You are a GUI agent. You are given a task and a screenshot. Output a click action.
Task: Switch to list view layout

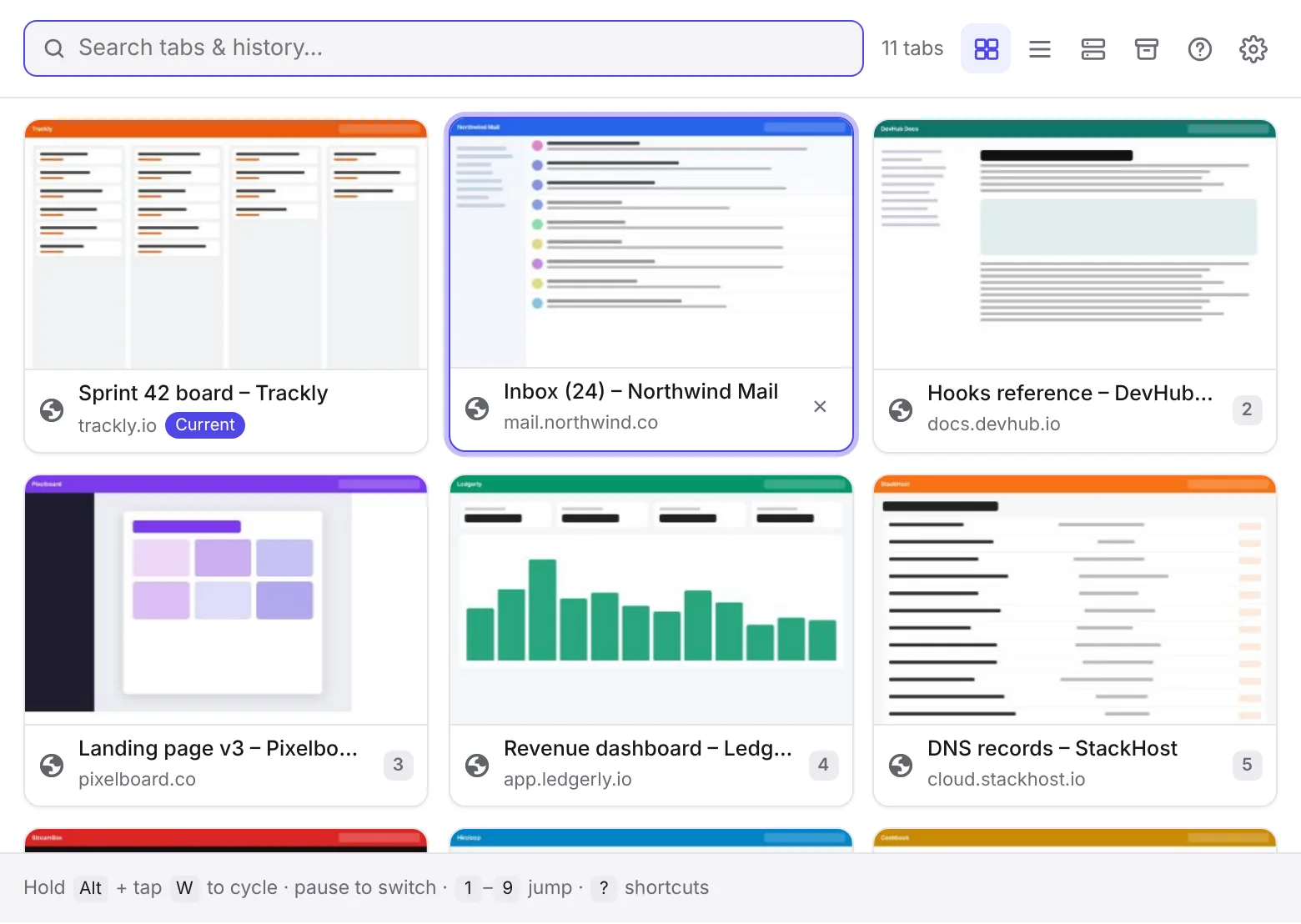click(1039, 49)
